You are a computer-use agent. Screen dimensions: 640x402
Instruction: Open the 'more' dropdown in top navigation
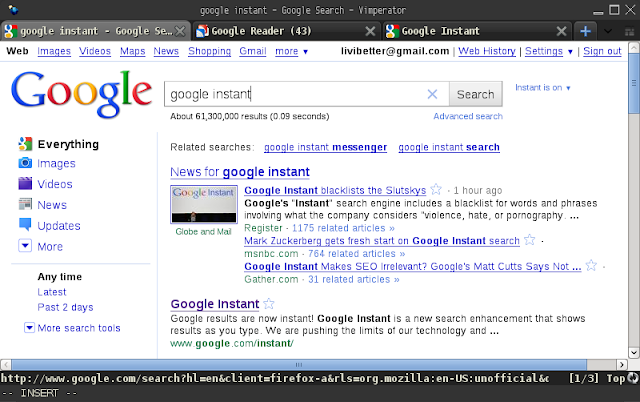click(x=291, y=51)
